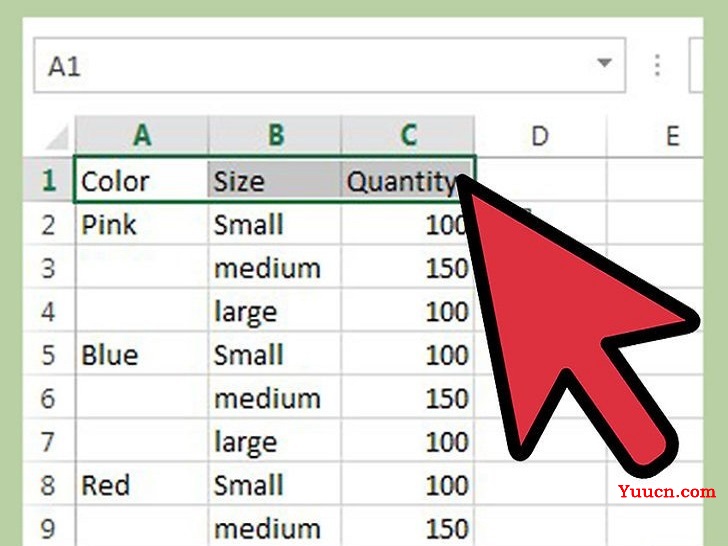Select the Pink cell
Screen dimensions: 728x546
(x=141, y=224)
